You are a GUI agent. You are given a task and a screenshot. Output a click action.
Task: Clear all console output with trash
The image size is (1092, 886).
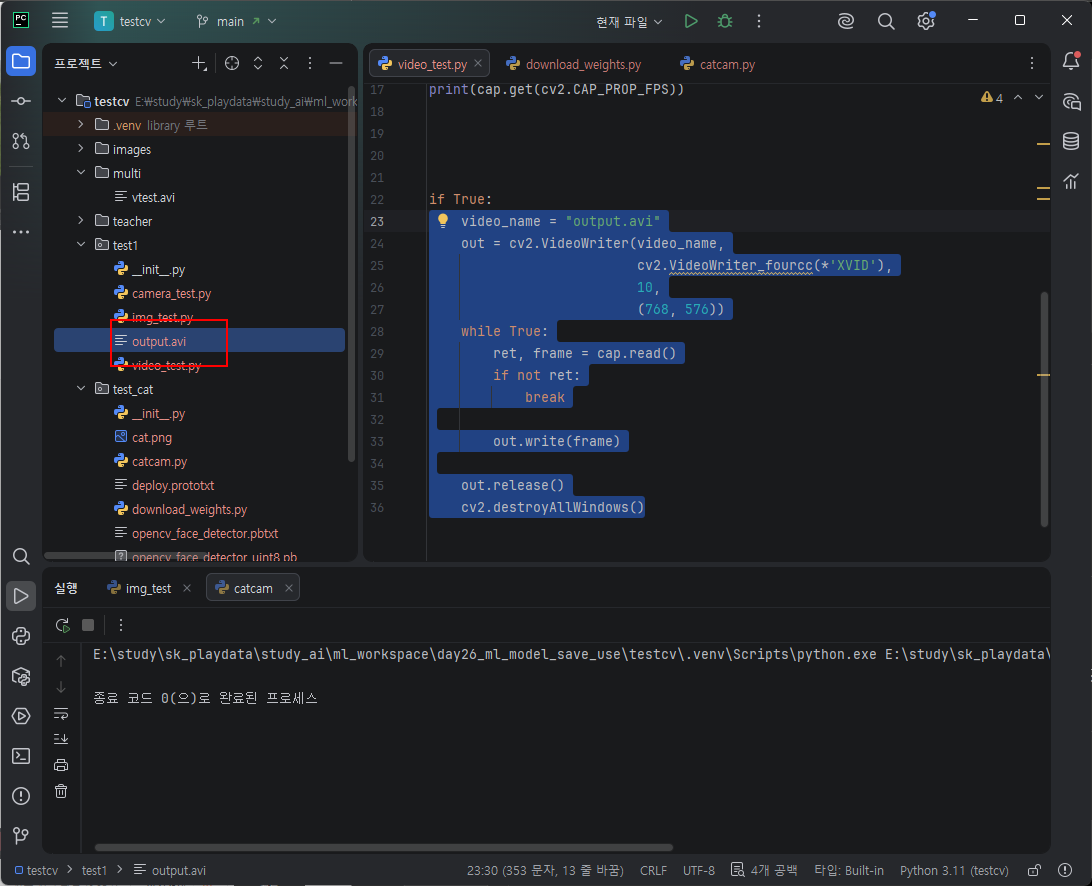click(x=61, y=791)
